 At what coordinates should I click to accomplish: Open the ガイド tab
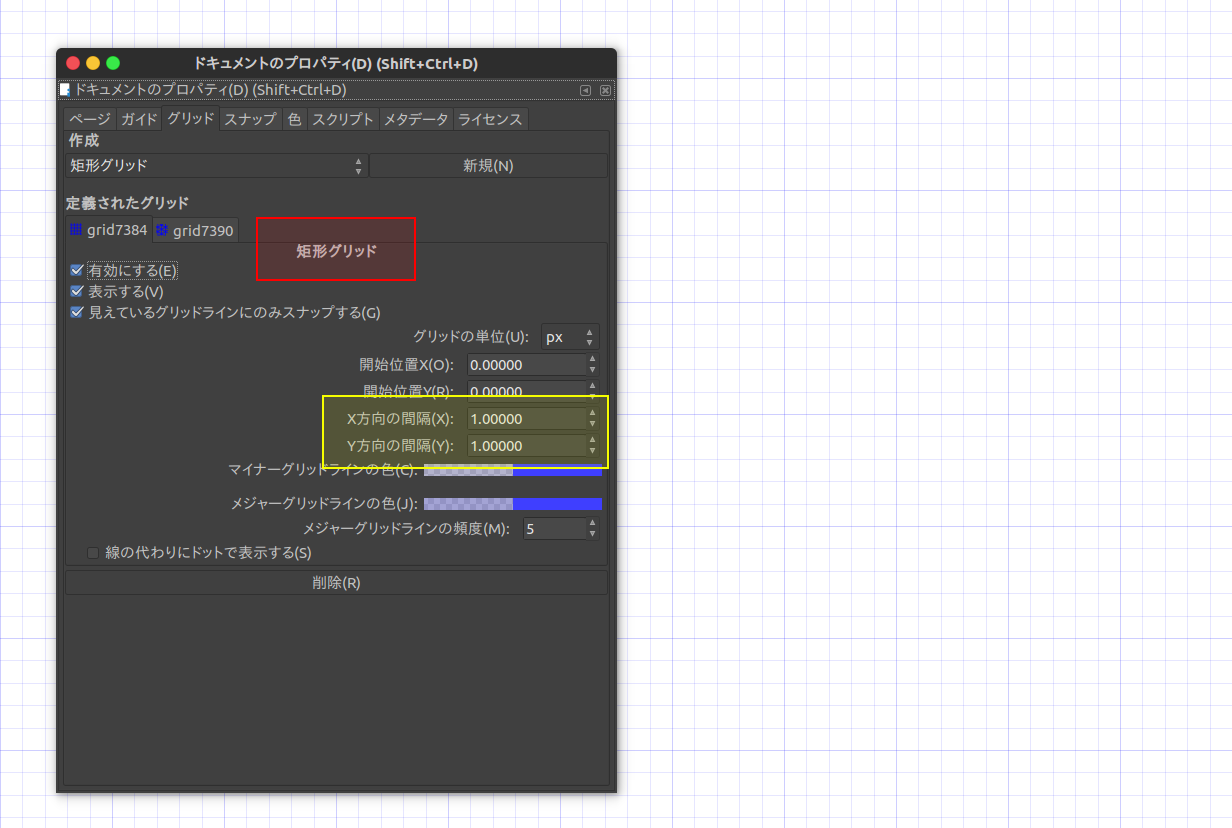139,119
